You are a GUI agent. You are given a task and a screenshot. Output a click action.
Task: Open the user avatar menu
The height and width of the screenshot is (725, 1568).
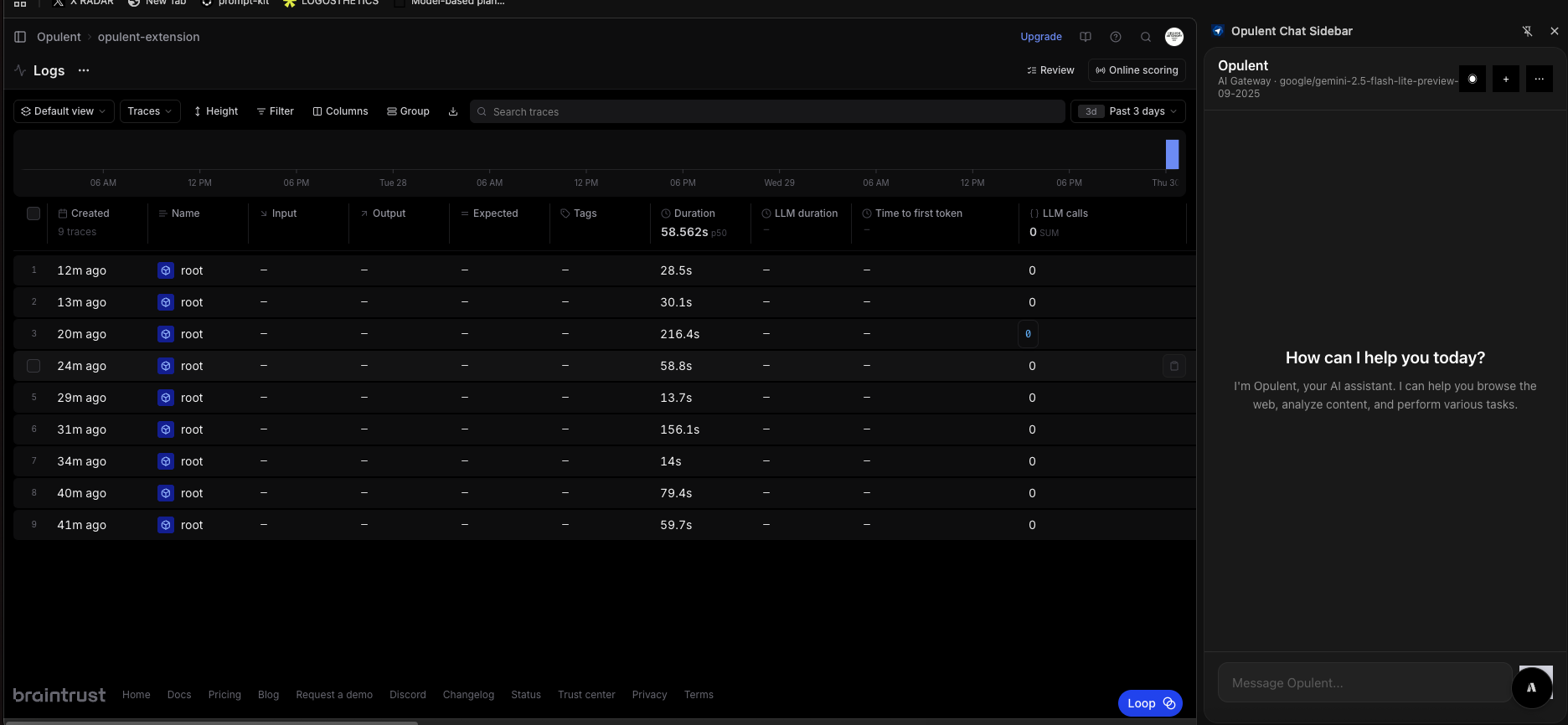pos(1174,37)
